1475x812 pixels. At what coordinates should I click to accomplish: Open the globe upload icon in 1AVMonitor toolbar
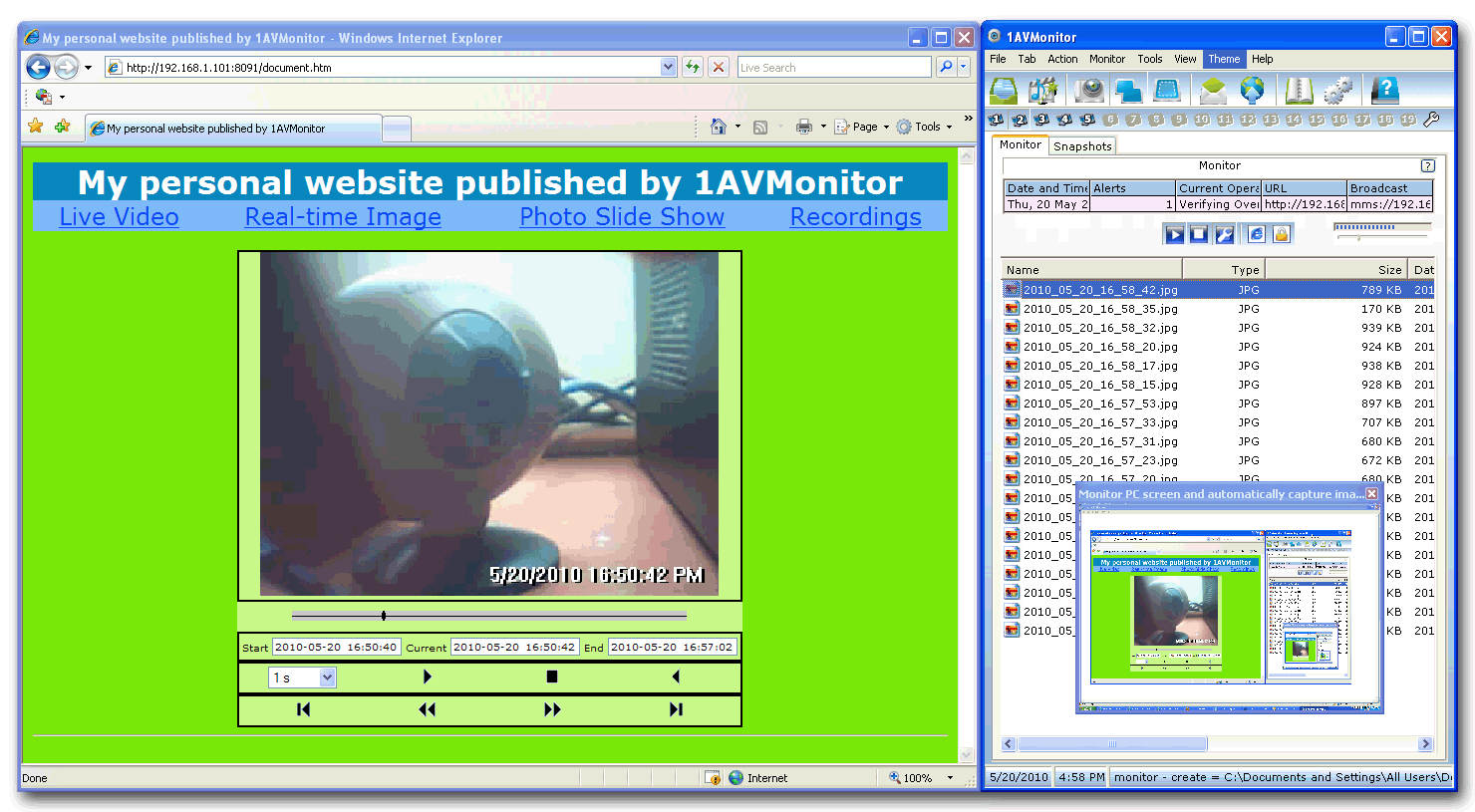tap(1252, 91)
